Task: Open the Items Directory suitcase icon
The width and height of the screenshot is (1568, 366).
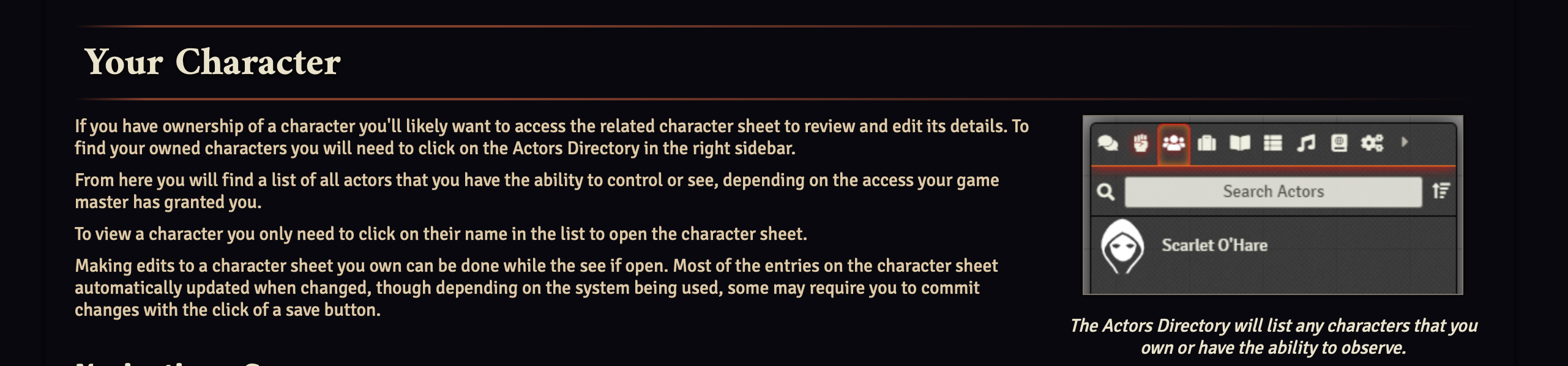Action: click(1206, 144)
